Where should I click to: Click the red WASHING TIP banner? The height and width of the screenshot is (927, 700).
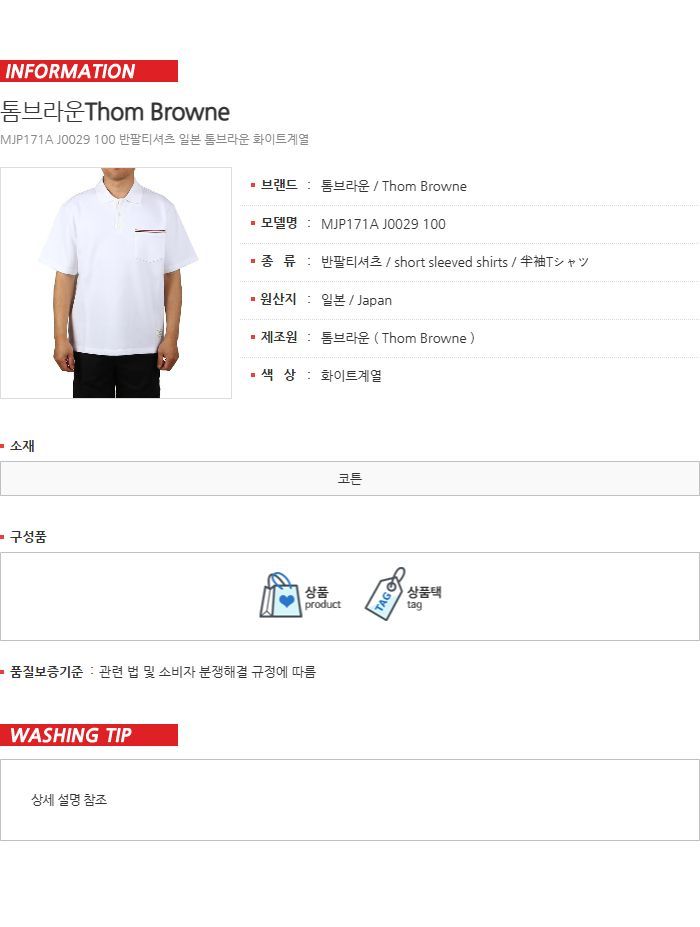click(x=89, y=735)
